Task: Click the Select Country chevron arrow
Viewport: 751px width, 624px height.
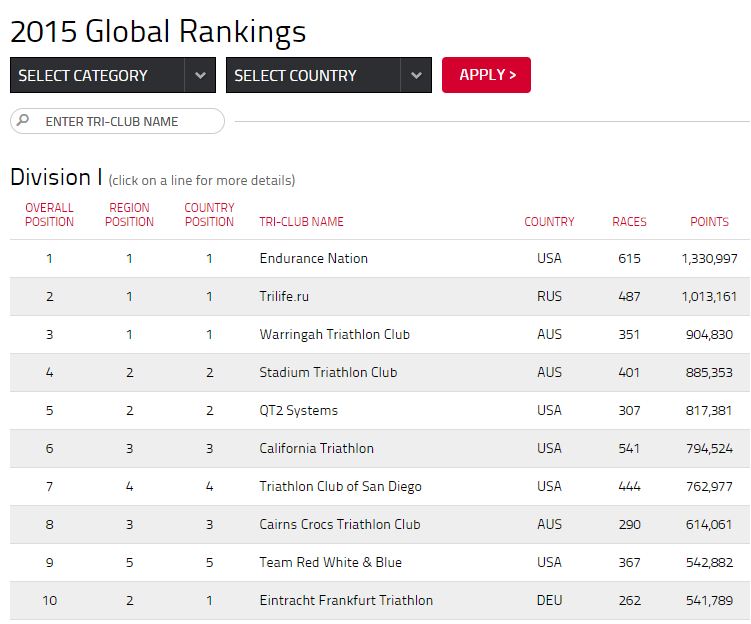Action: (416, 75)
